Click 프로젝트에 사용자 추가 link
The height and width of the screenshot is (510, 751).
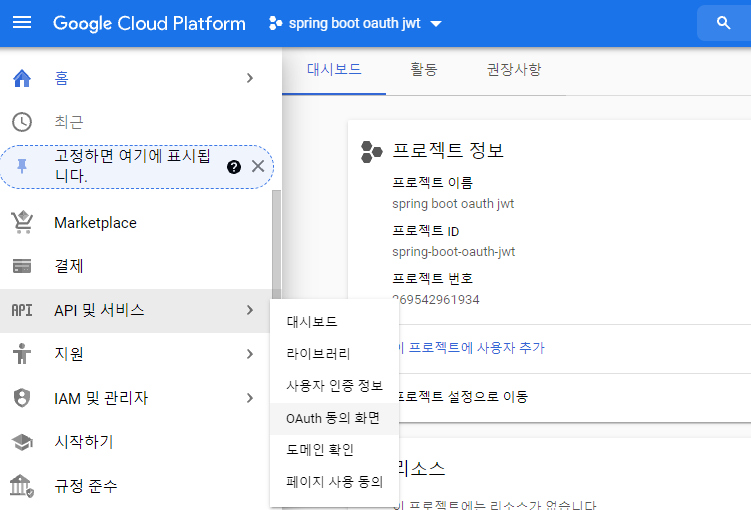tap(471, 348)
